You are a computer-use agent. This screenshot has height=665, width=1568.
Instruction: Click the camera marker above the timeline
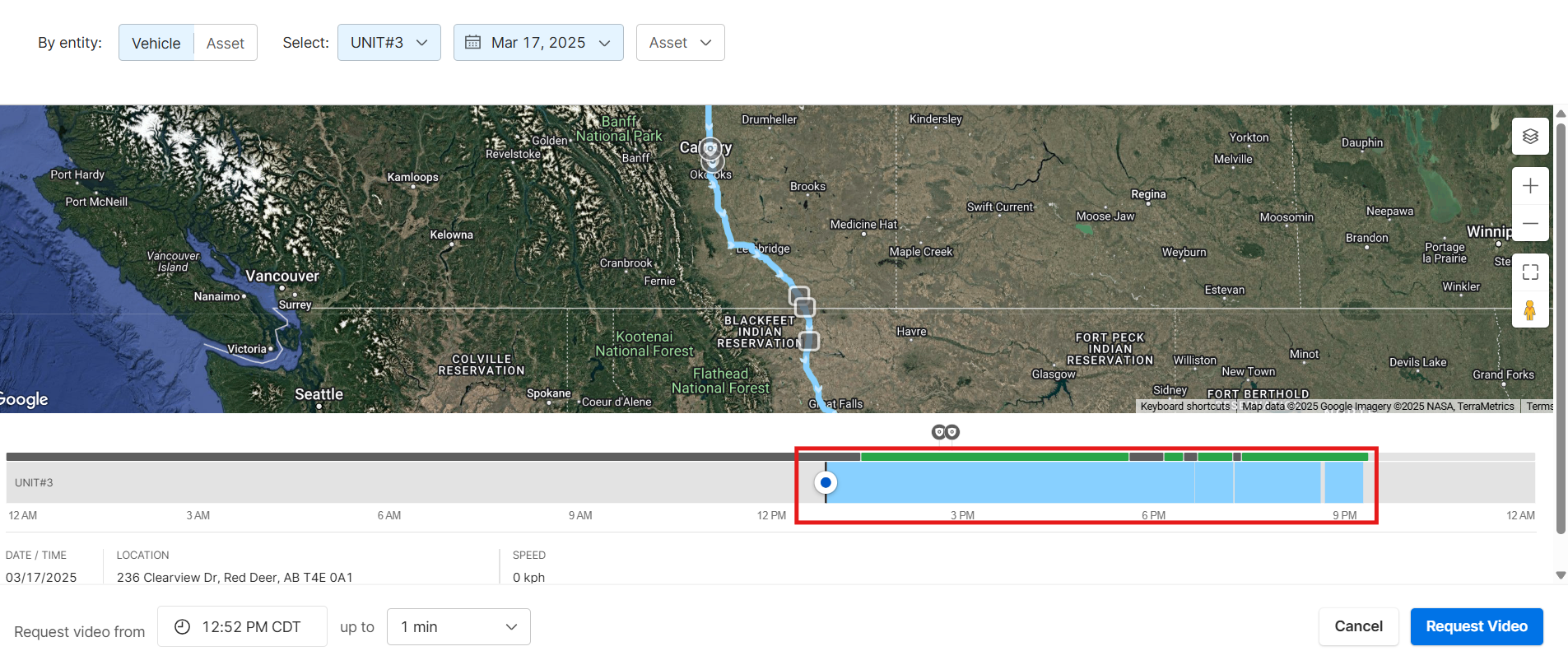point(945,432)
